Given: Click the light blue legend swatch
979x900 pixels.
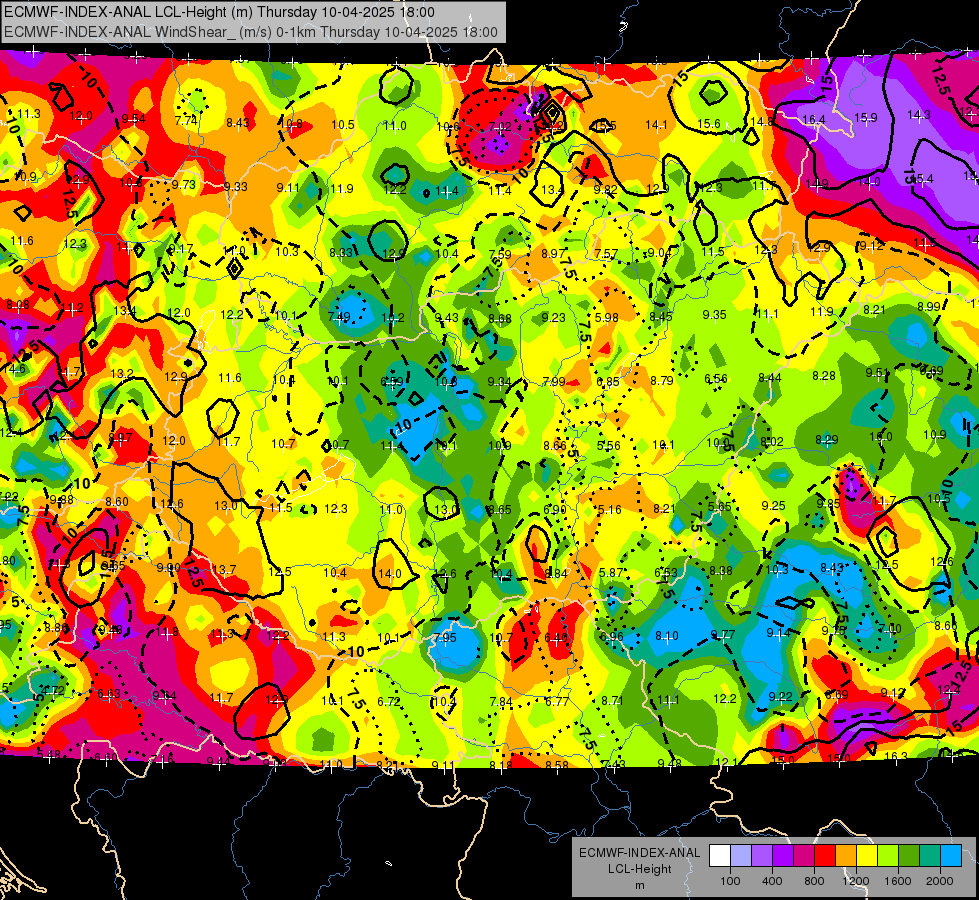Looking at the screenshot, I should point(951,856).
